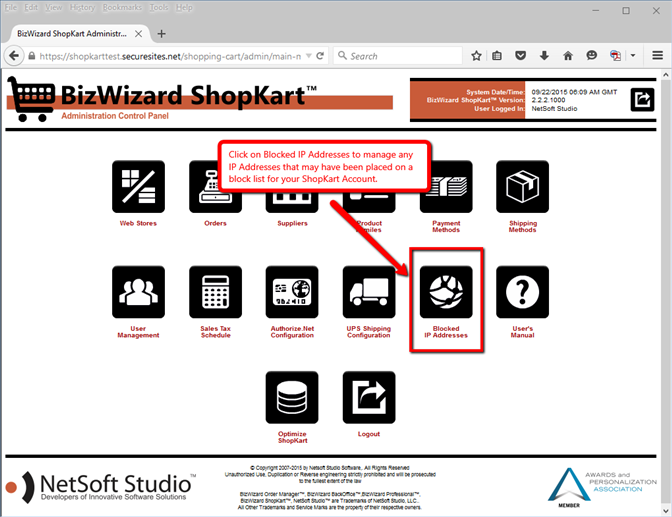Open the File menu

click(x=10, y=8)
